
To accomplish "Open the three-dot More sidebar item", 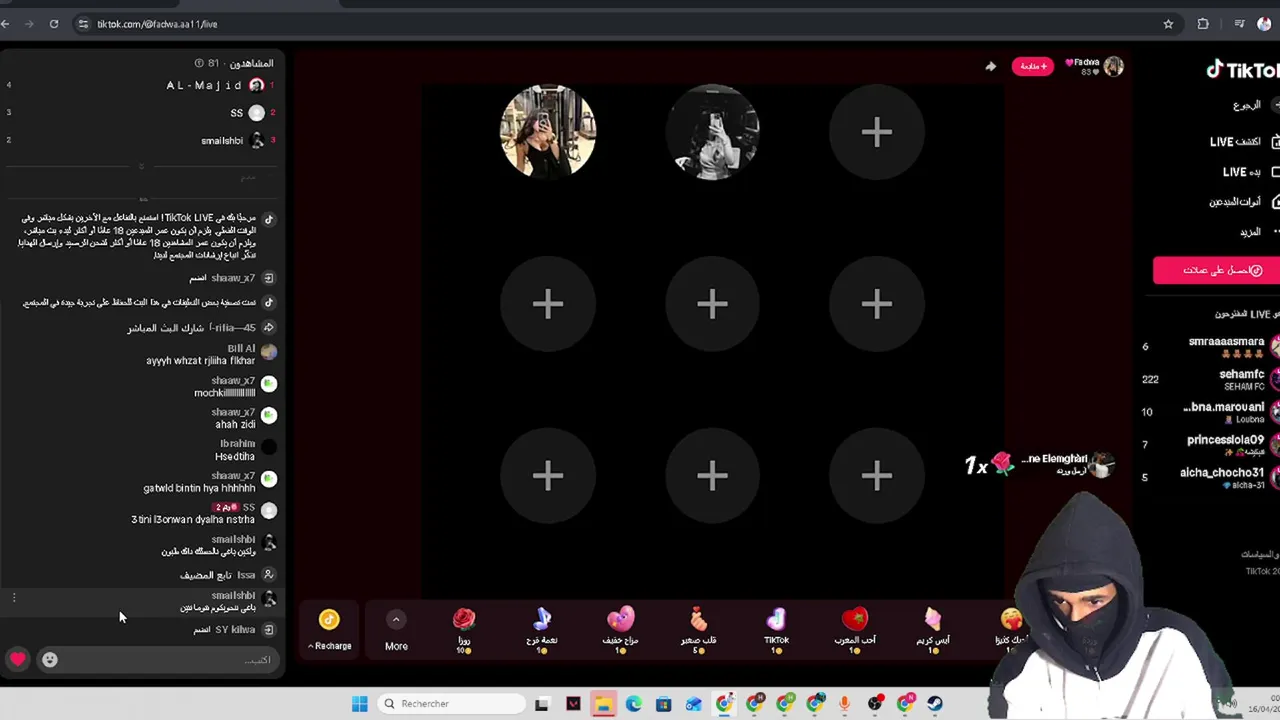I will [1258, 232].
